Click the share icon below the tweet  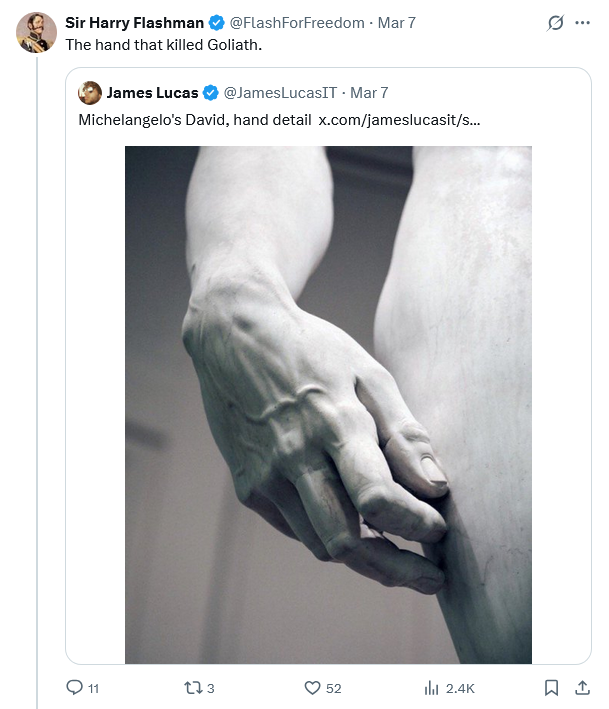[582, 688]
